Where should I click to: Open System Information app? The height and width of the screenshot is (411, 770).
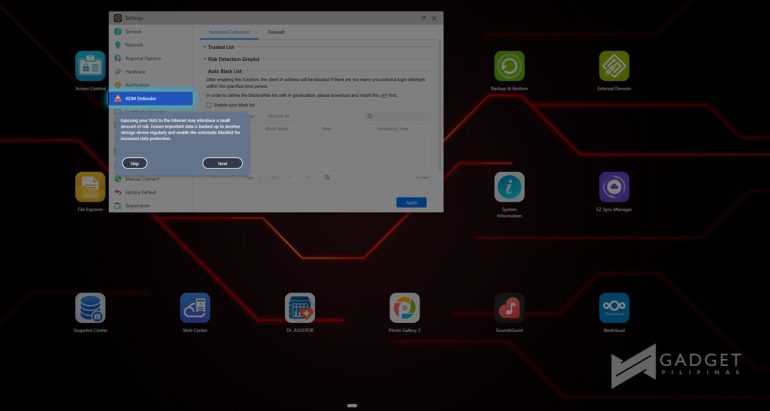click(x=509, y=187)
